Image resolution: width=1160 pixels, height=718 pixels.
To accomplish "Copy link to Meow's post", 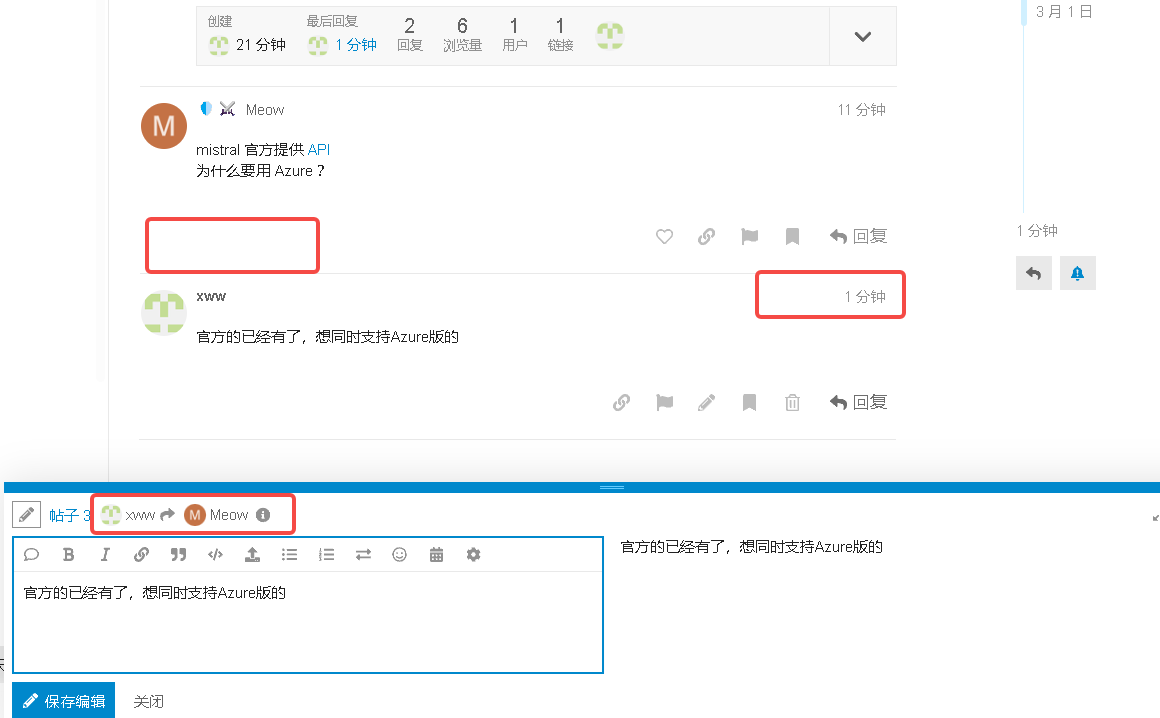I will pyautogui.click(x=707, y=237).
